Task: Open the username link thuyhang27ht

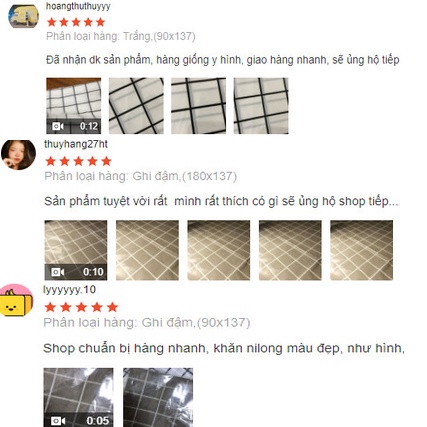Action: point(76,144)
